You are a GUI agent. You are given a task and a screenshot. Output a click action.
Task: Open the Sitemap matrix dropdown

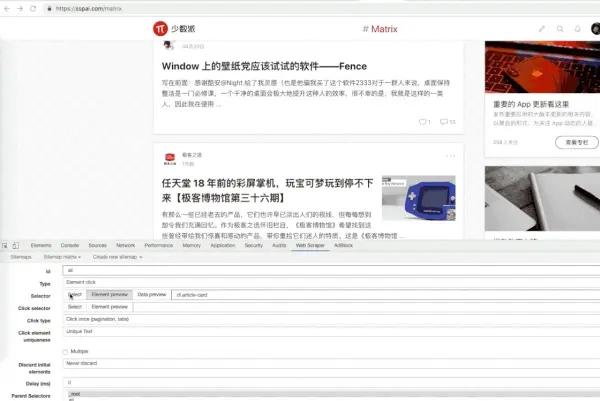tap(62, 257)
